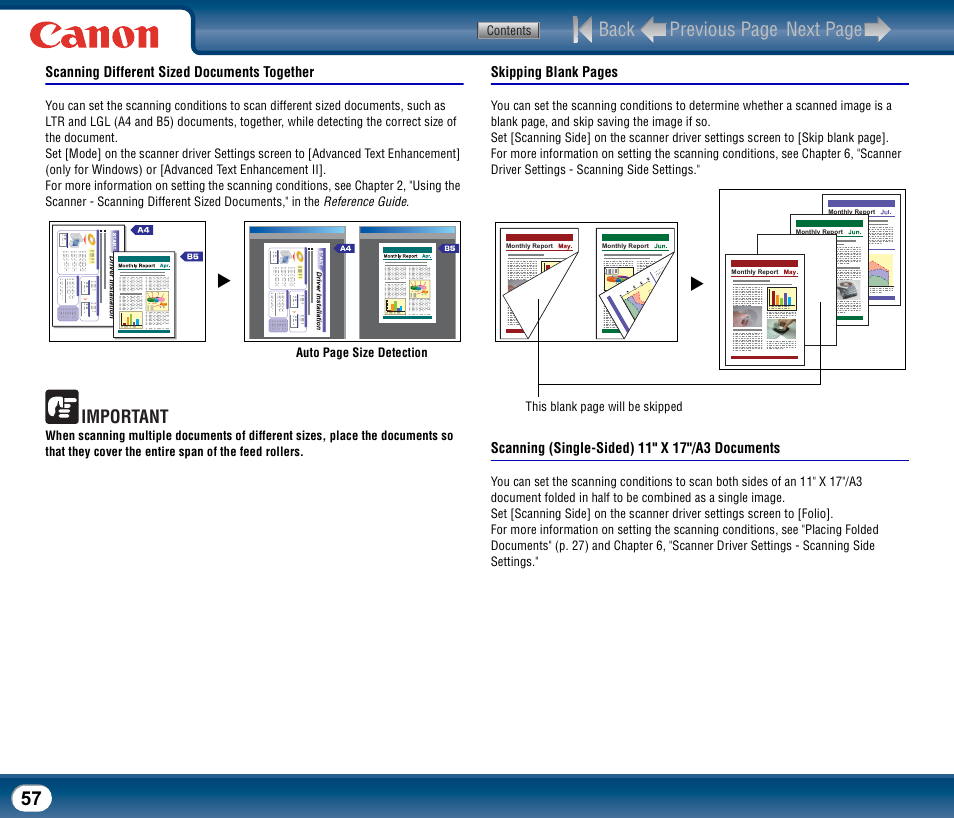
Task: Click text 'Driver Settings - Scanning Side Settings."'
Action: [595, 170]
